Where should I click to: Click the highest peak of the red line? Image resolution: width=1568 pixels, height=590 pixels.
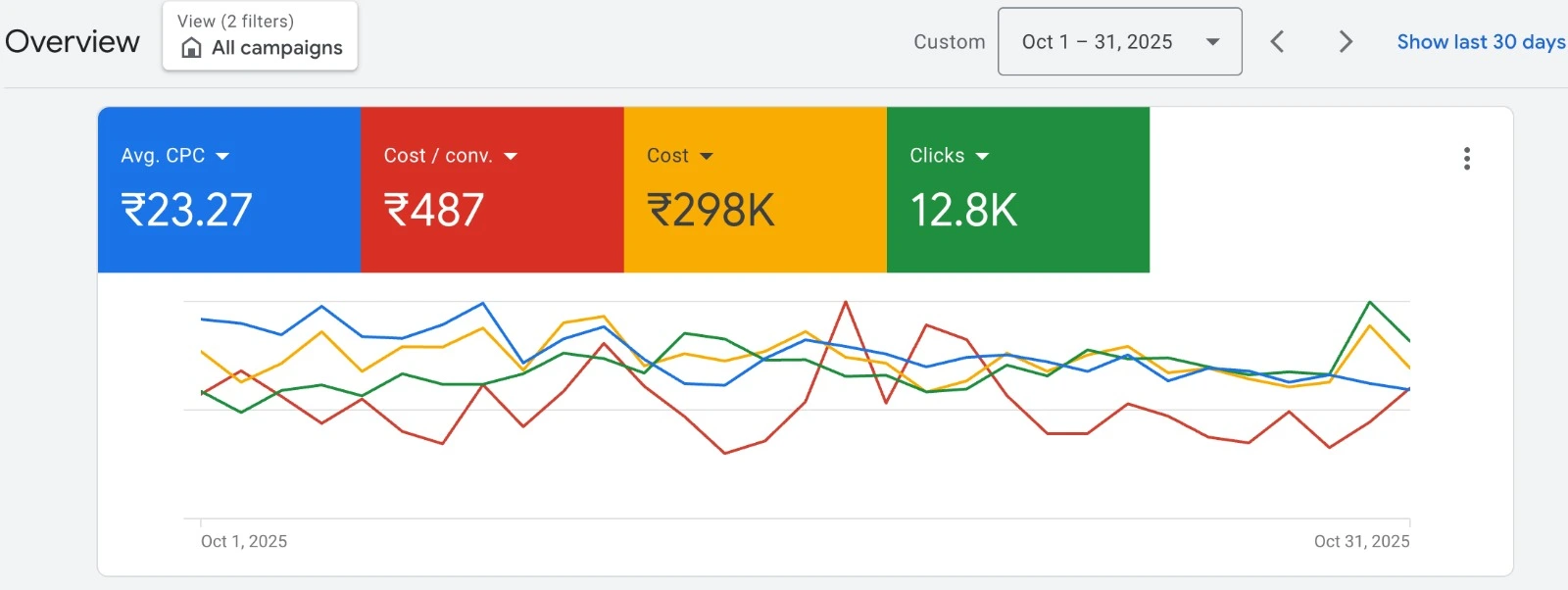pos(846,303)
